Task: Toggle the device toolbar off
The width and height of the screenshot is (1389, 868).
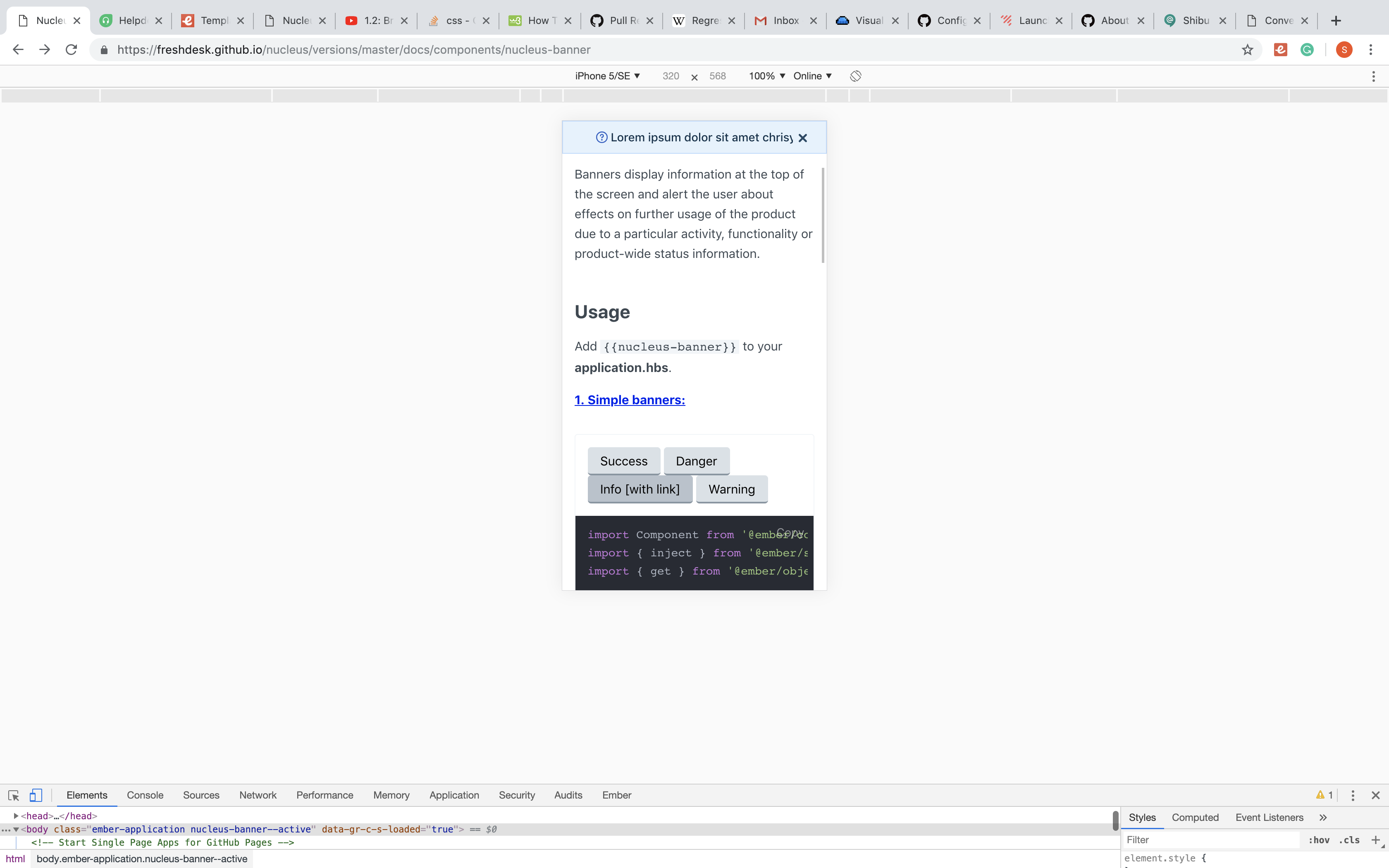Action: point(36,795)
